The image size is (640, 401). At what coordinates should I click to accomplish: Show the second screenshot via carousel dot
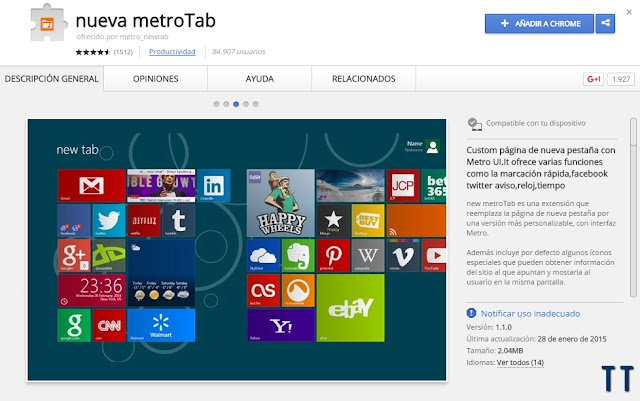(226, 104)
